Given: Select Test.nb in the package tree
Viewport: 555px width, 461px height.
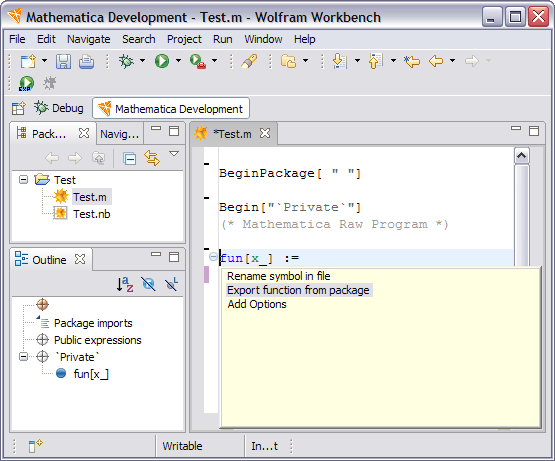Looking at the screenshot, I should coord(92,214).
